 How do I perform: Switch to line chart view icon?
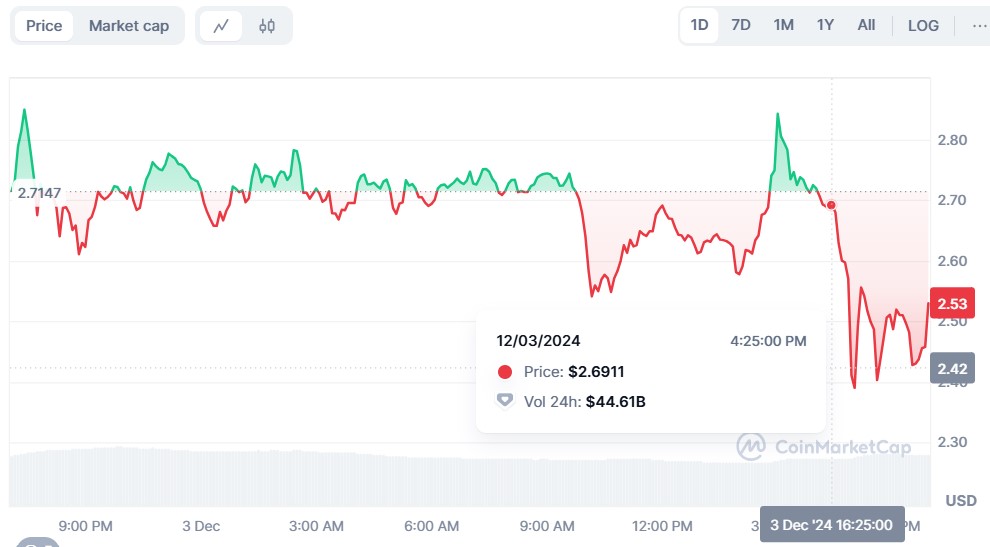click(x=221, y=26)
